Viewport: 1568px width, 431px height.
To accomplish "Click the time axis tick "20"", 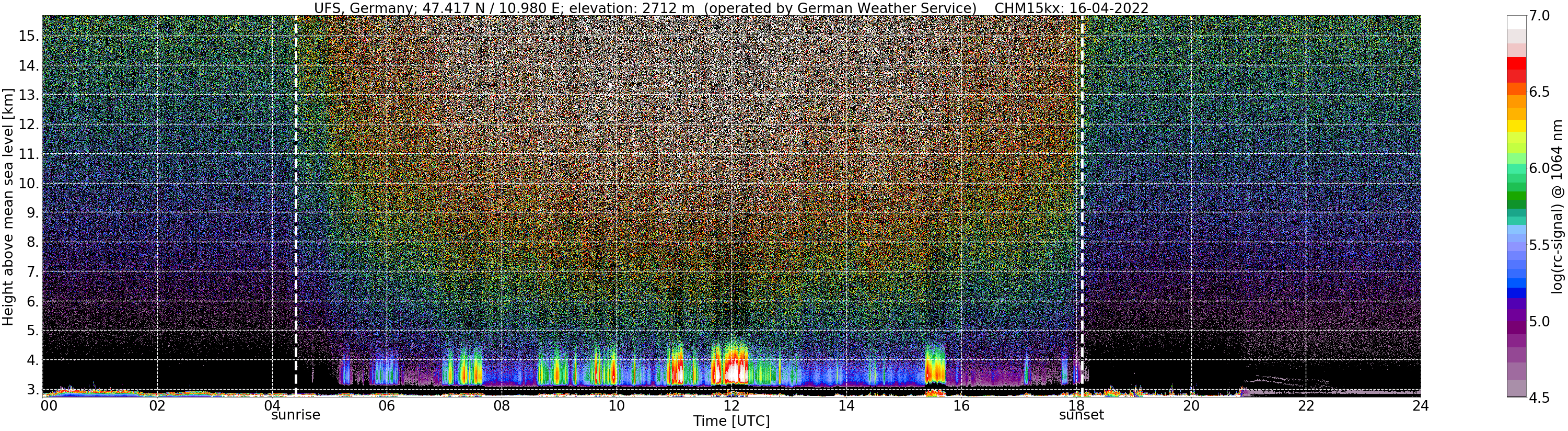I will (1191, 405).
